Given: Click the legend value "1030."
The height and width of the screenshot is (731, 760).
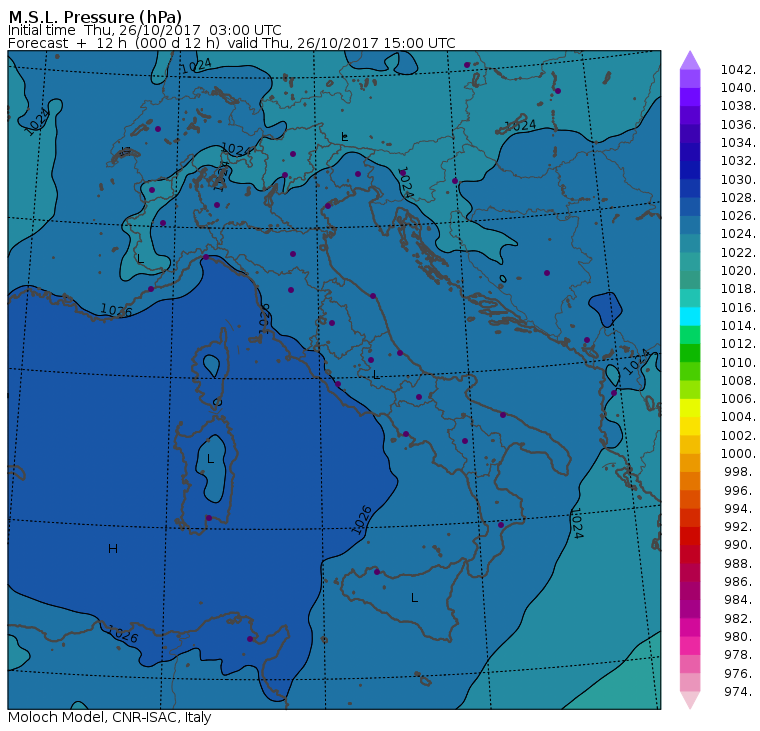Looking at the screenshot, I should (x=738, y=179).
